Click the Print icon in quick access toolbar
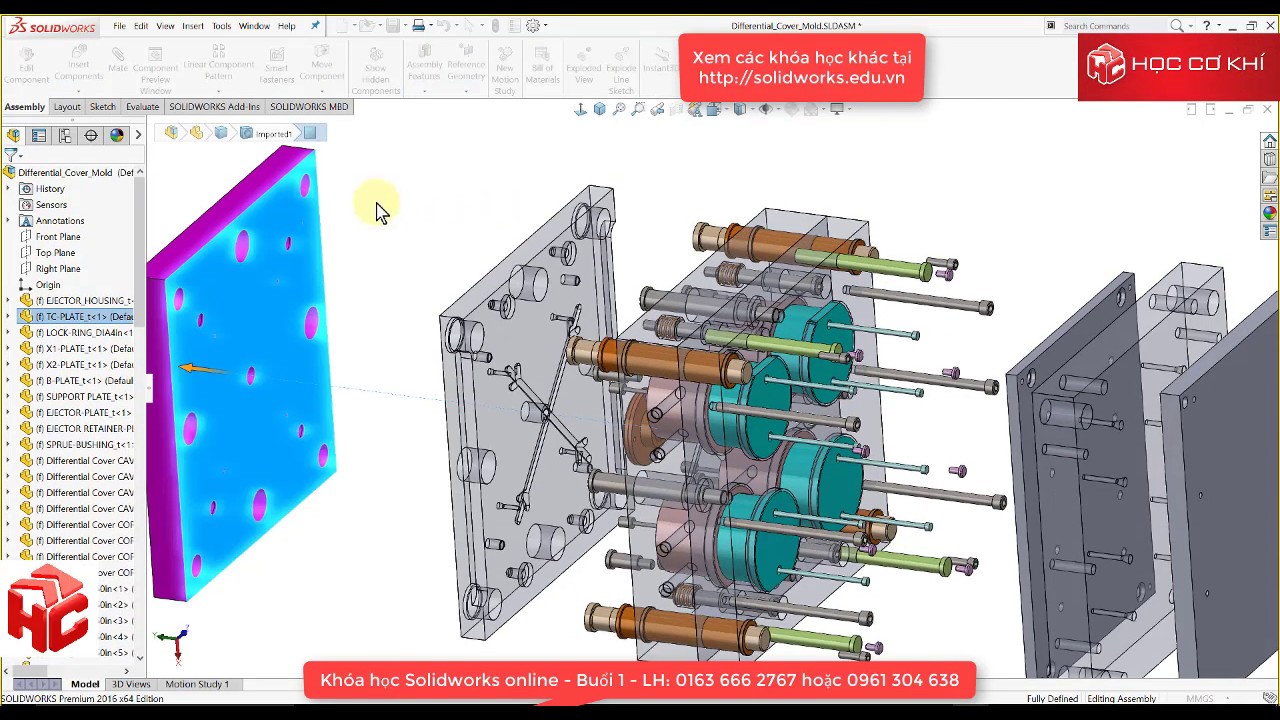This screenshot has width=1280, height=720. coord(418,25)
